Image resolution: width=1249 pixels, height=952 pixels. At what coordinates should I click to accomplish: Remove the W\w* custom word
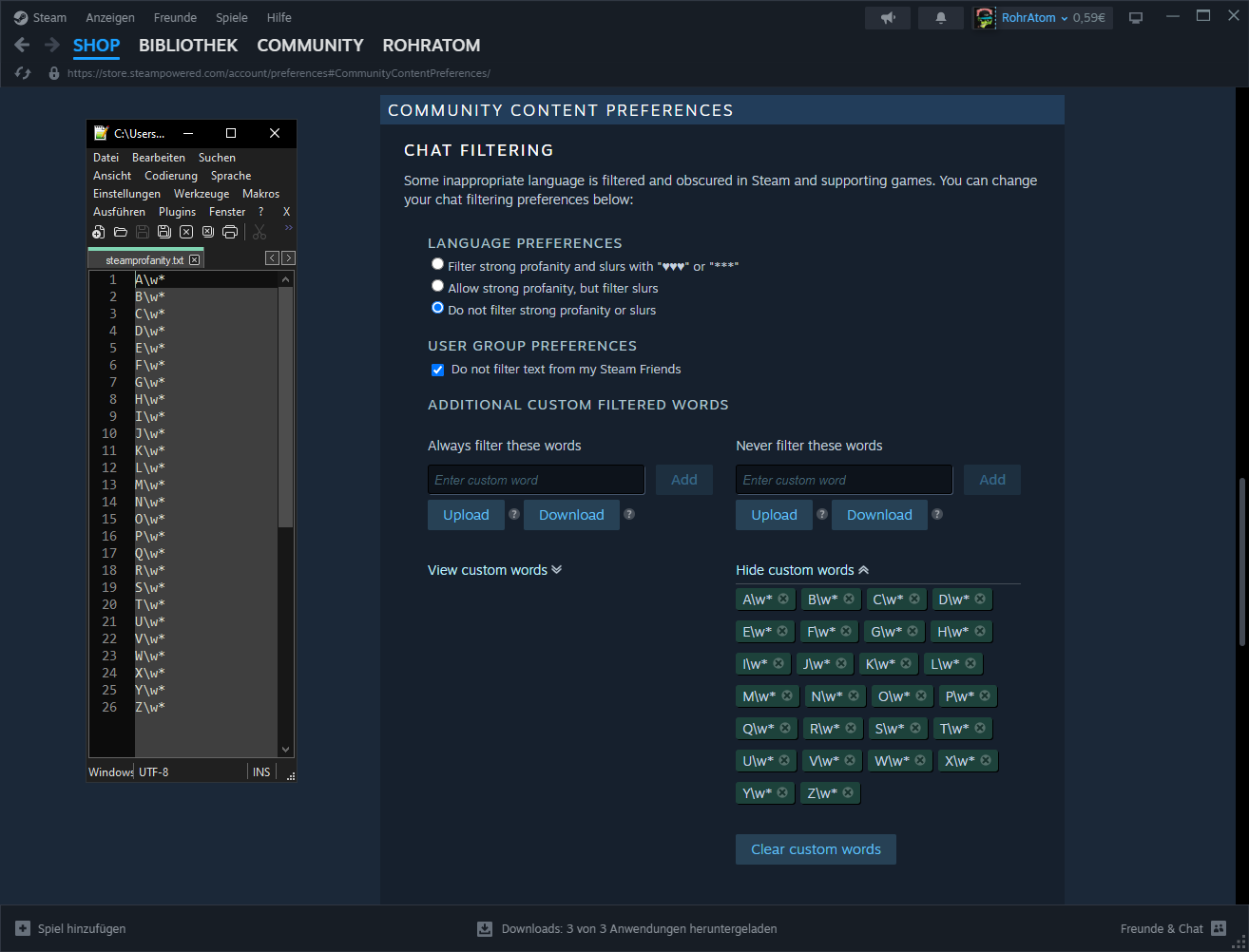click(920, 760)
